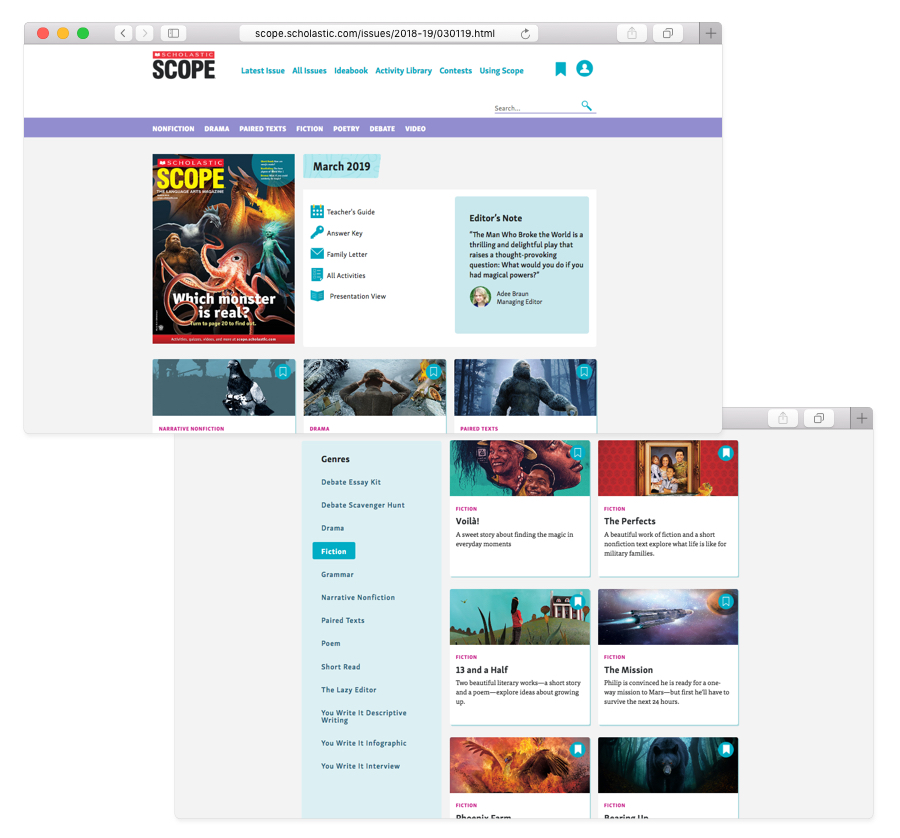900x838 pixels.
Task: Open the Teacher's Guide link
Action: (351, 212)
